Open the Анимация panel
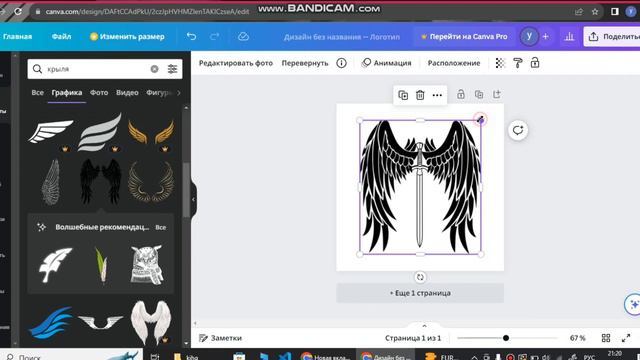 (x=387, y=63)
